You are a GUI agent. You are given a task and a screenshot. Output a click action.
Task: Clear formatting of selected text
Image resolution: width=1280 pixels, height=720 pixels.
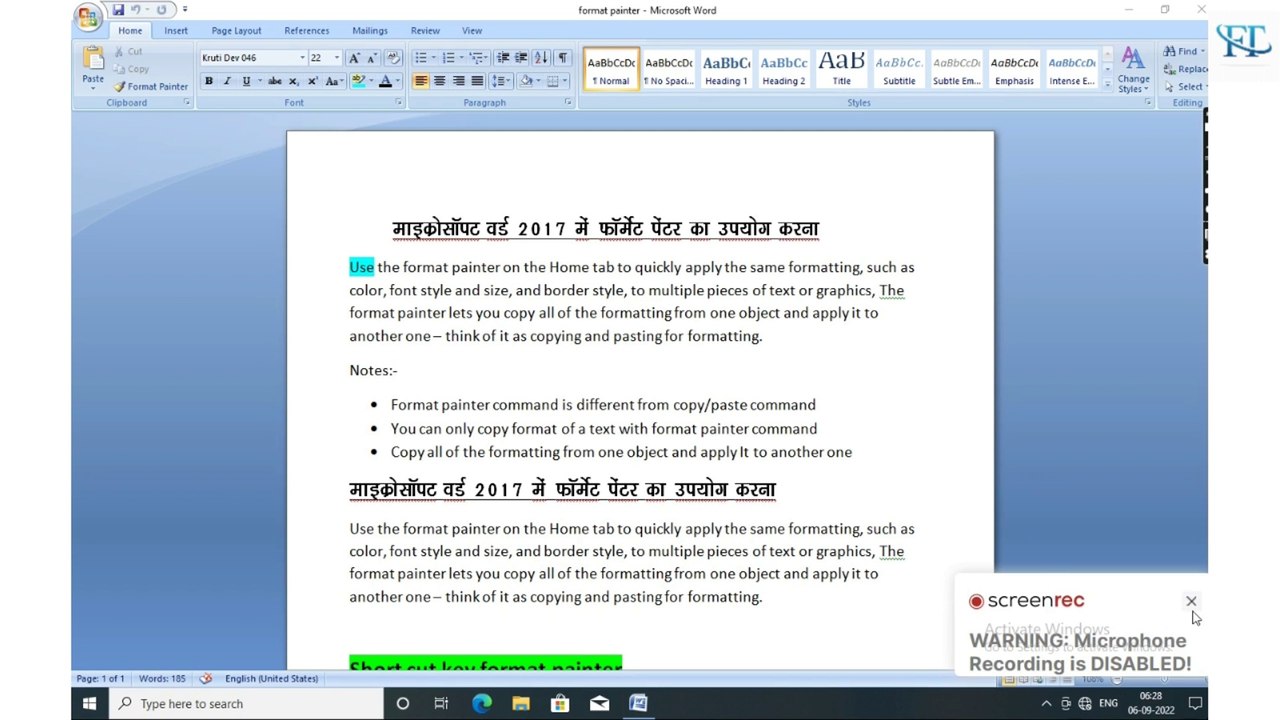[393, 58]
